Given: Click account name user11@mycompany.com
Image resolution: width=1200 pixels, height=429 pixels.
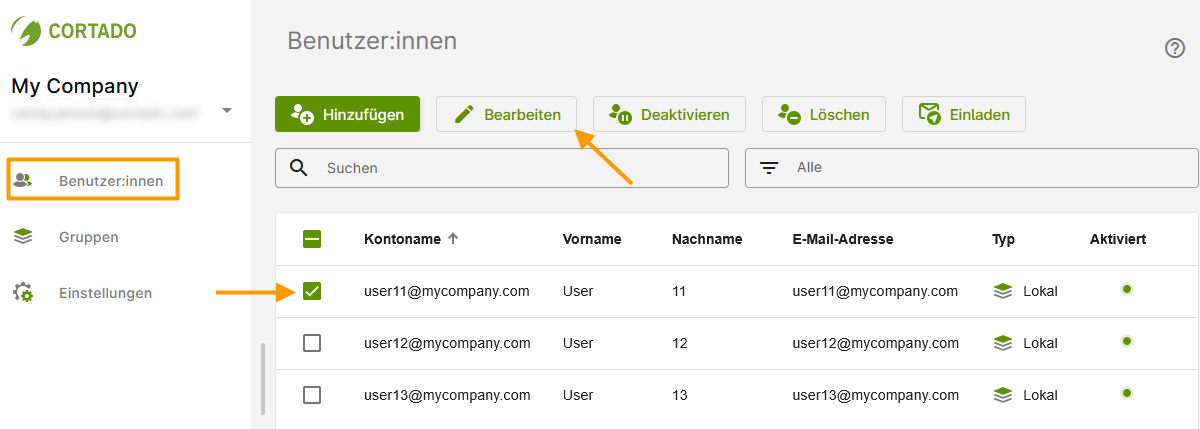Looking at the screenshot, I should click(x=447, y=291).
